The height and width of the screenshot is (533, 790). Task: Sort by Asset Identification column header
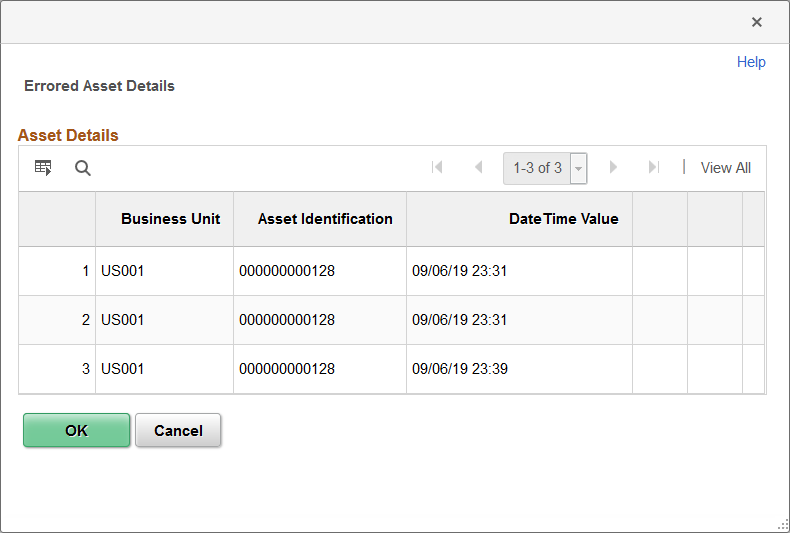coord(325,219)
